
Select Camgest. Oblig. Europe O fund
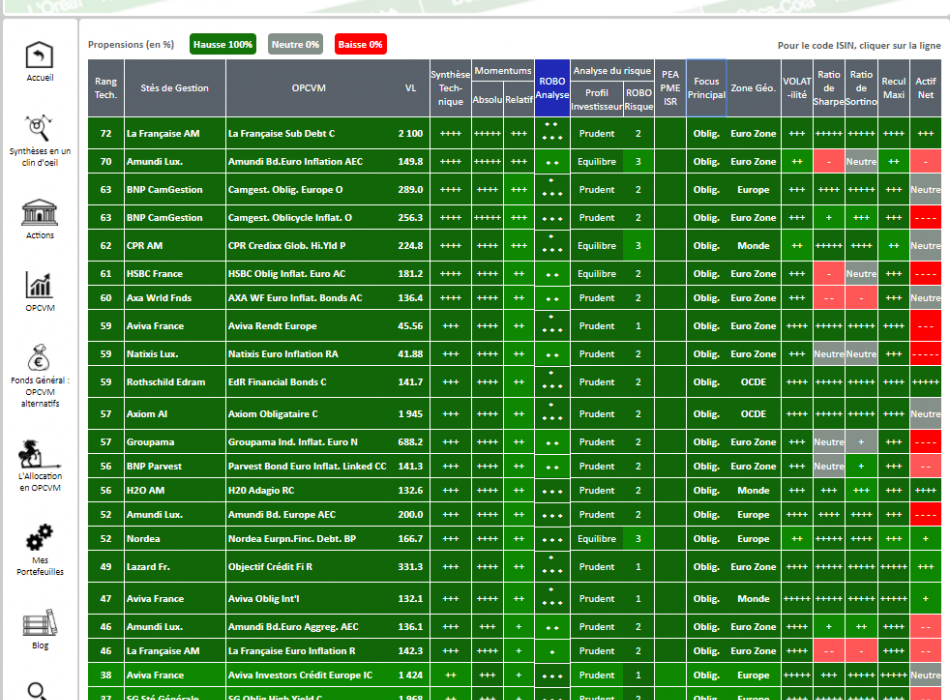[285, 190]
